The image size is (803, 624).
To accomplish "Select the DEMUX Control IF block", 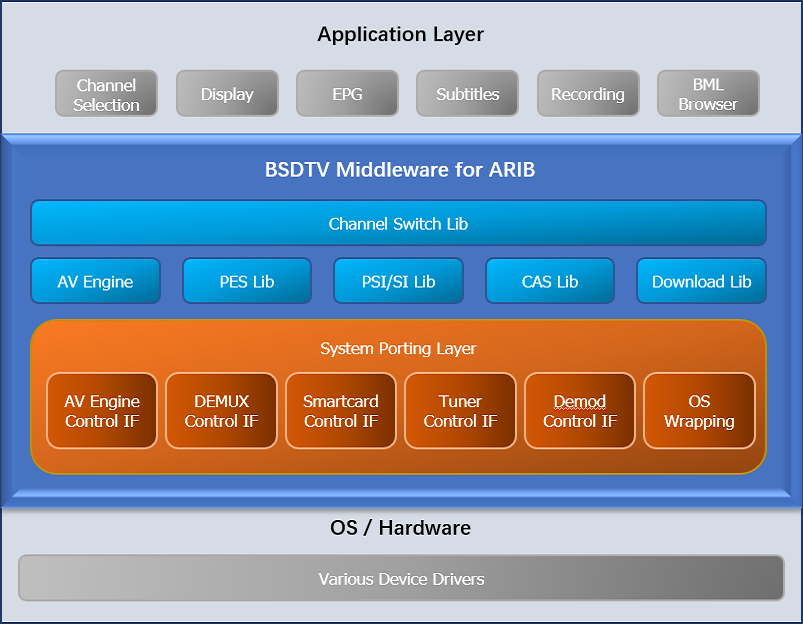I will (x=221, y=411).
